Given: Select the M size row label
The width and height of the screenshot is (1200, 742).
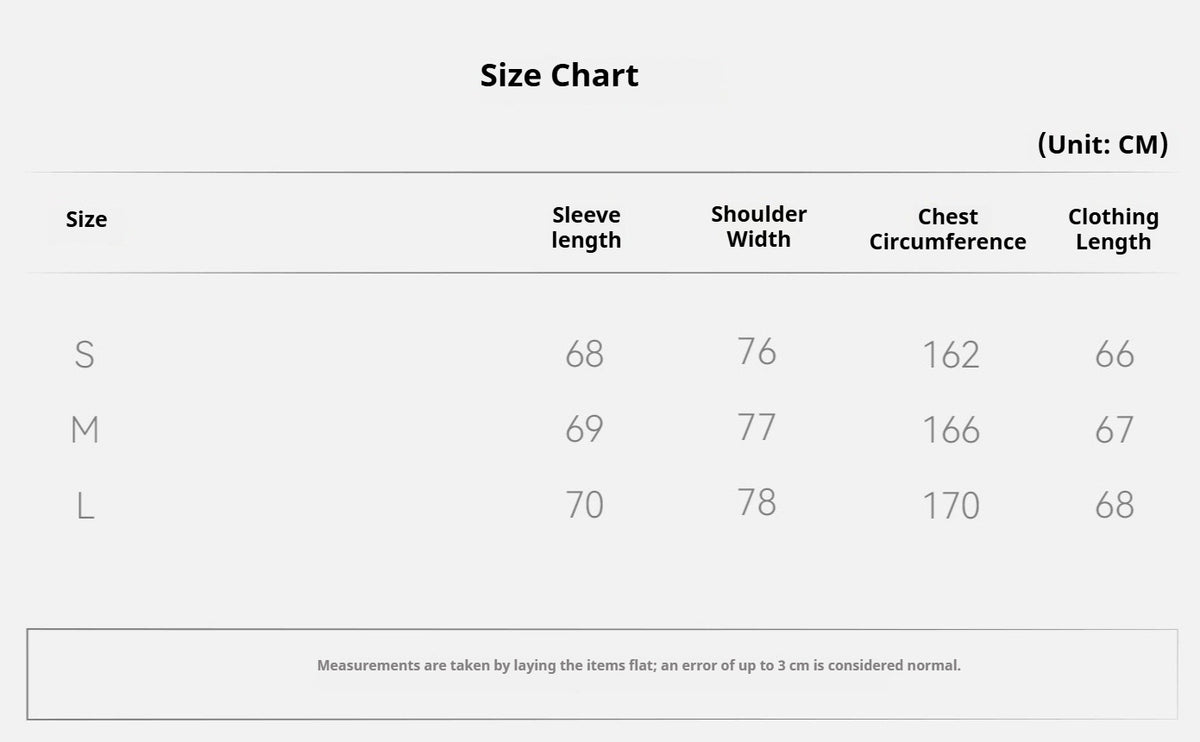Looking at the screenshot, I should coord(85,430).
